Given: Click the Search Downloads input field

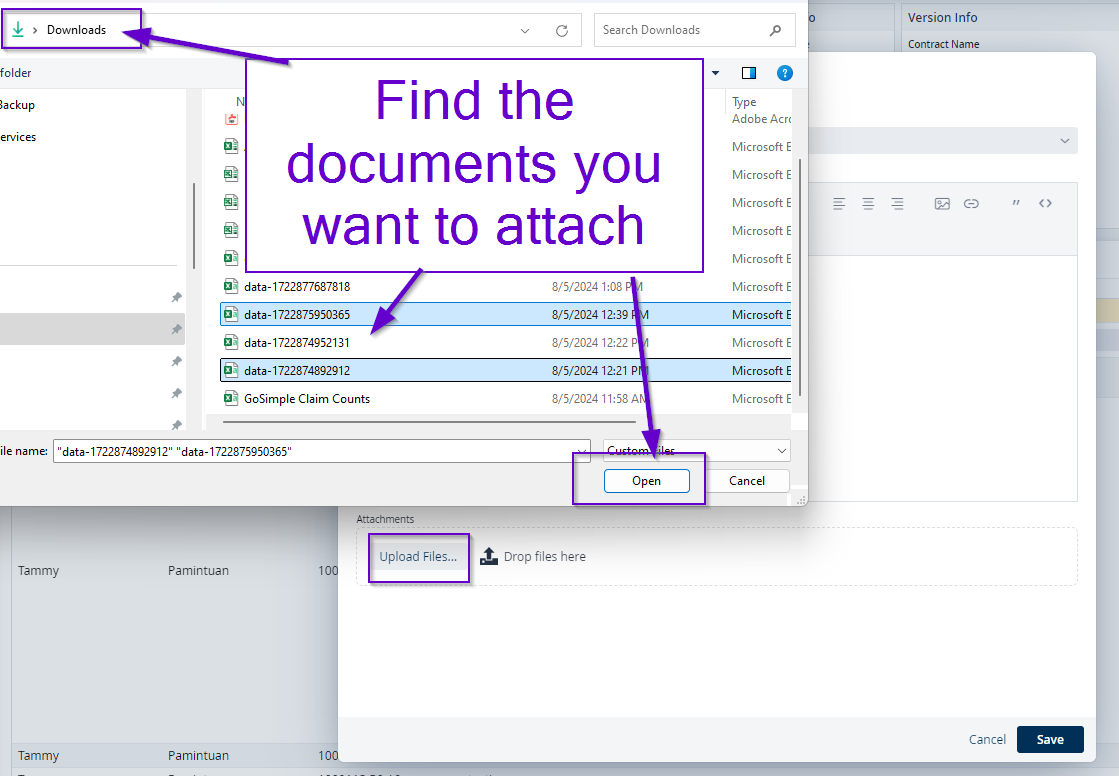Looking at the screenshot, I should 680,30.
